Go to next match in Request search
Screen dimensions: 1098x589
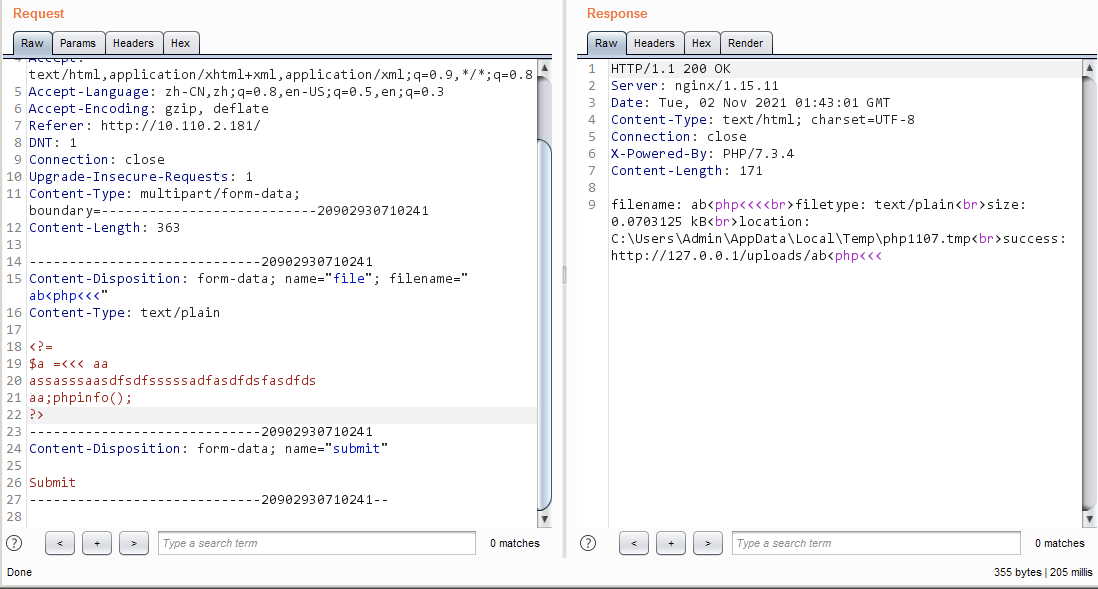[134, 543]
